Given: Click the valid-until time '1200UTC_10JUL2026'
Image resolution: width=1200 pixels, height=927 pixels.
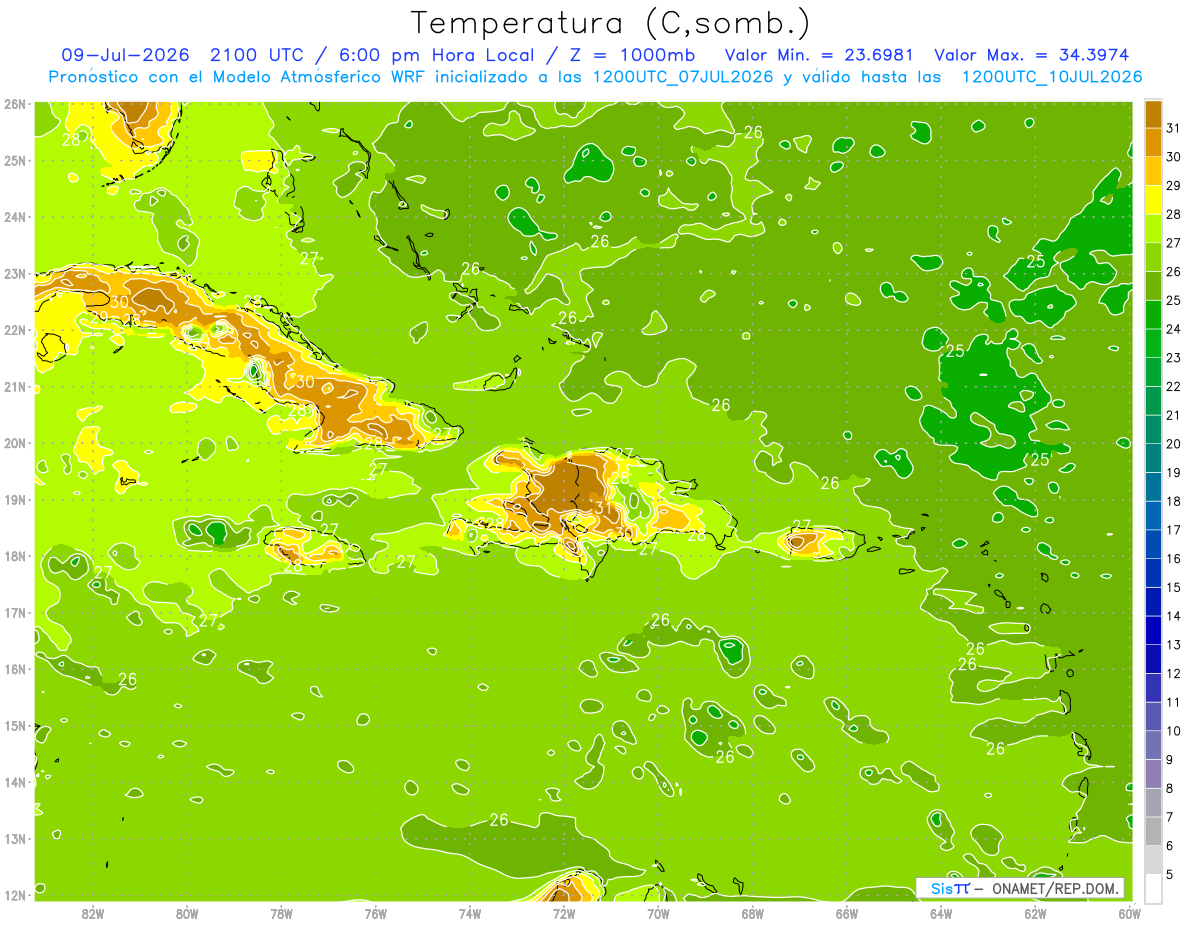Looking at the screenshot, I should coord(1052,77).
